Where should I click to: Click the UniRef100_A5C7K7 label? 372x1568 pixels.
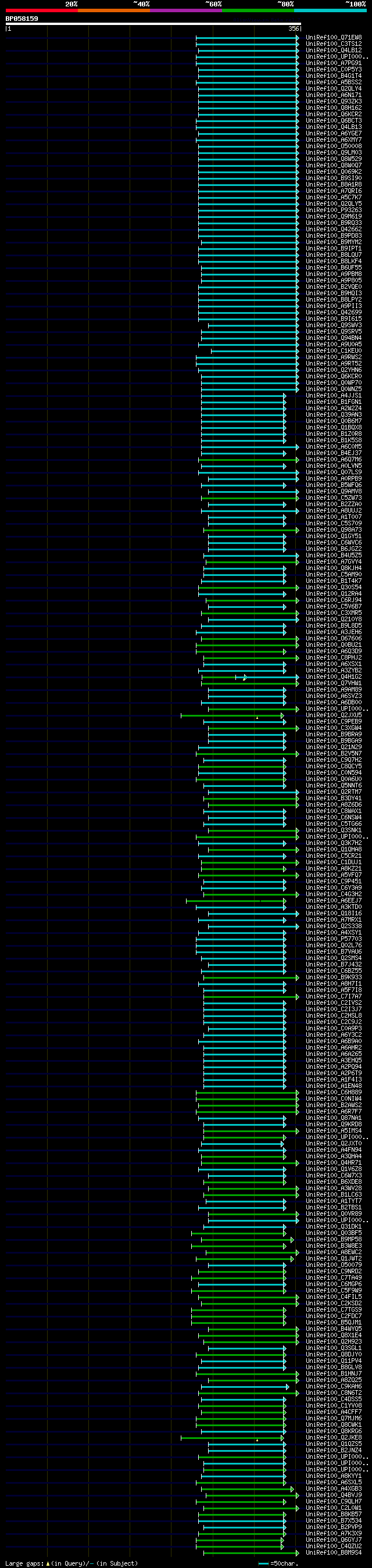(x=334, y=197)
